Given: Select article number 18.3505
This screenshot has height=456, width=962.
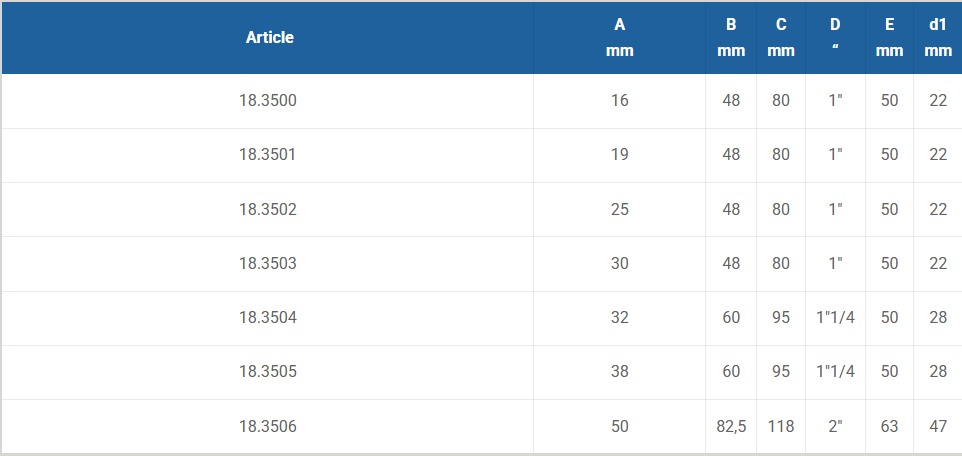Looking at the screenshot, I should pyautogui.click(x=268, y=372).
